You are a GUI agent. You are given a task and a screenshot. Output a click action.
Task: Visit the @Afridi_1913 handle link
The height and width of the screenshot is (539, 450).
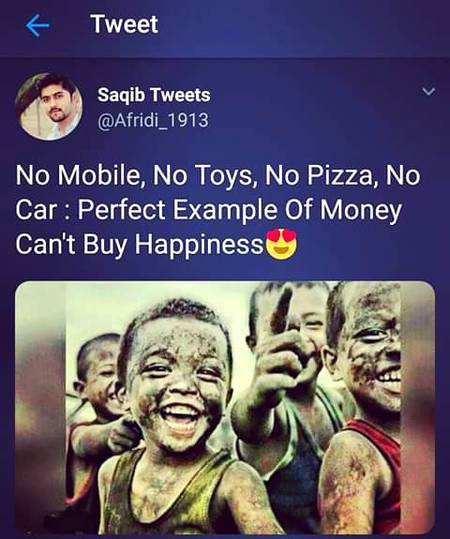click(x=153, y=120)
